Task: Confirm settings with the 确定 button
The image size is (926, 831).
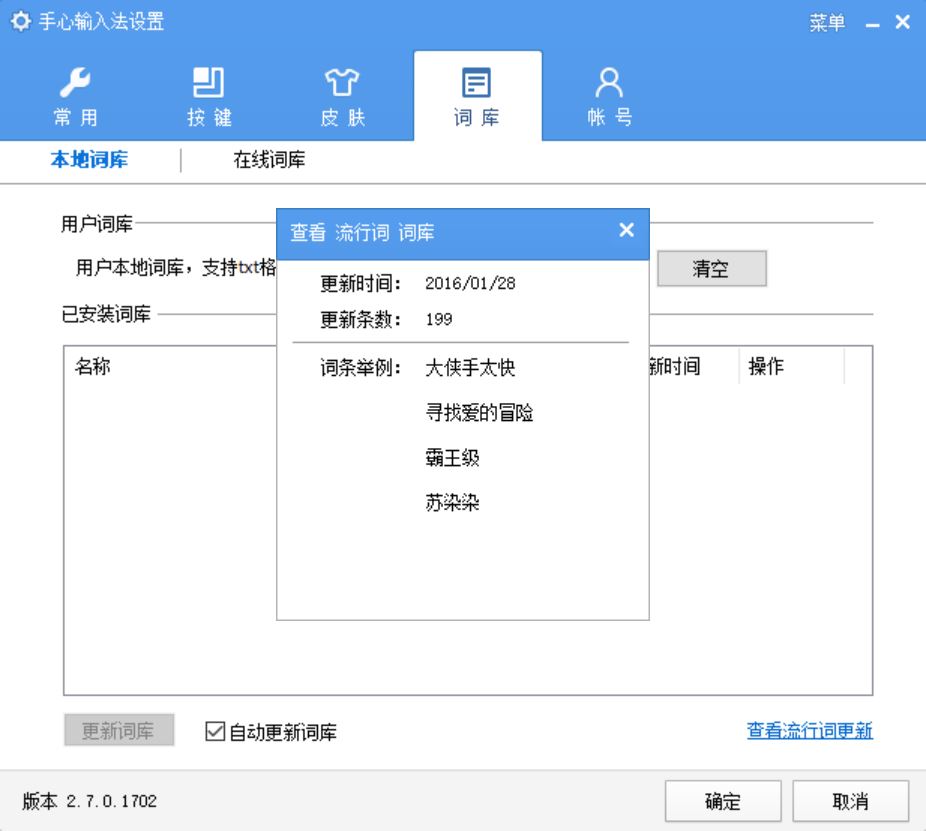Action: coord(723,801)
